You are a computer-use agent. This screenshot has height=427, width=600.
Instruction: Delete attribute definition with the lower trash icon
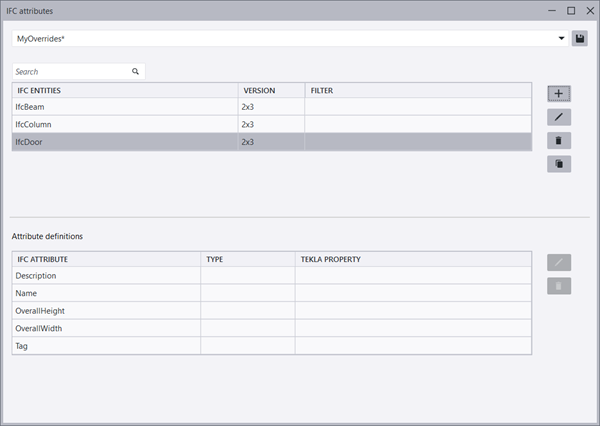point(559,286)
